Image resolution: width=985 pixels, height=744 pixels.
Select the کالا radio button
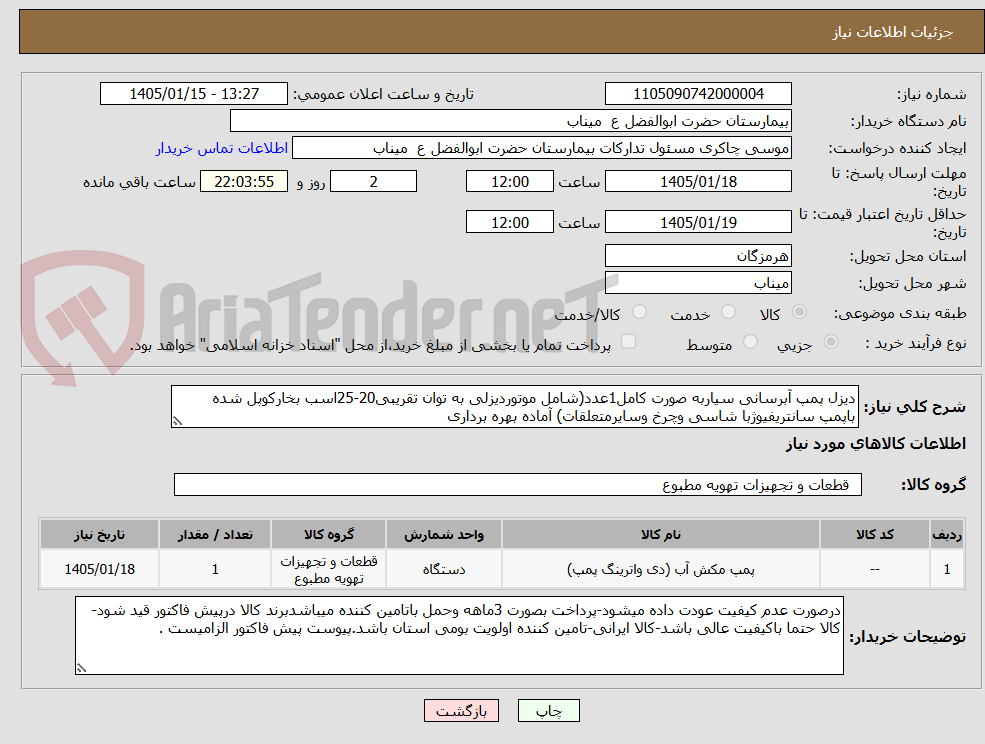point(800,312)
